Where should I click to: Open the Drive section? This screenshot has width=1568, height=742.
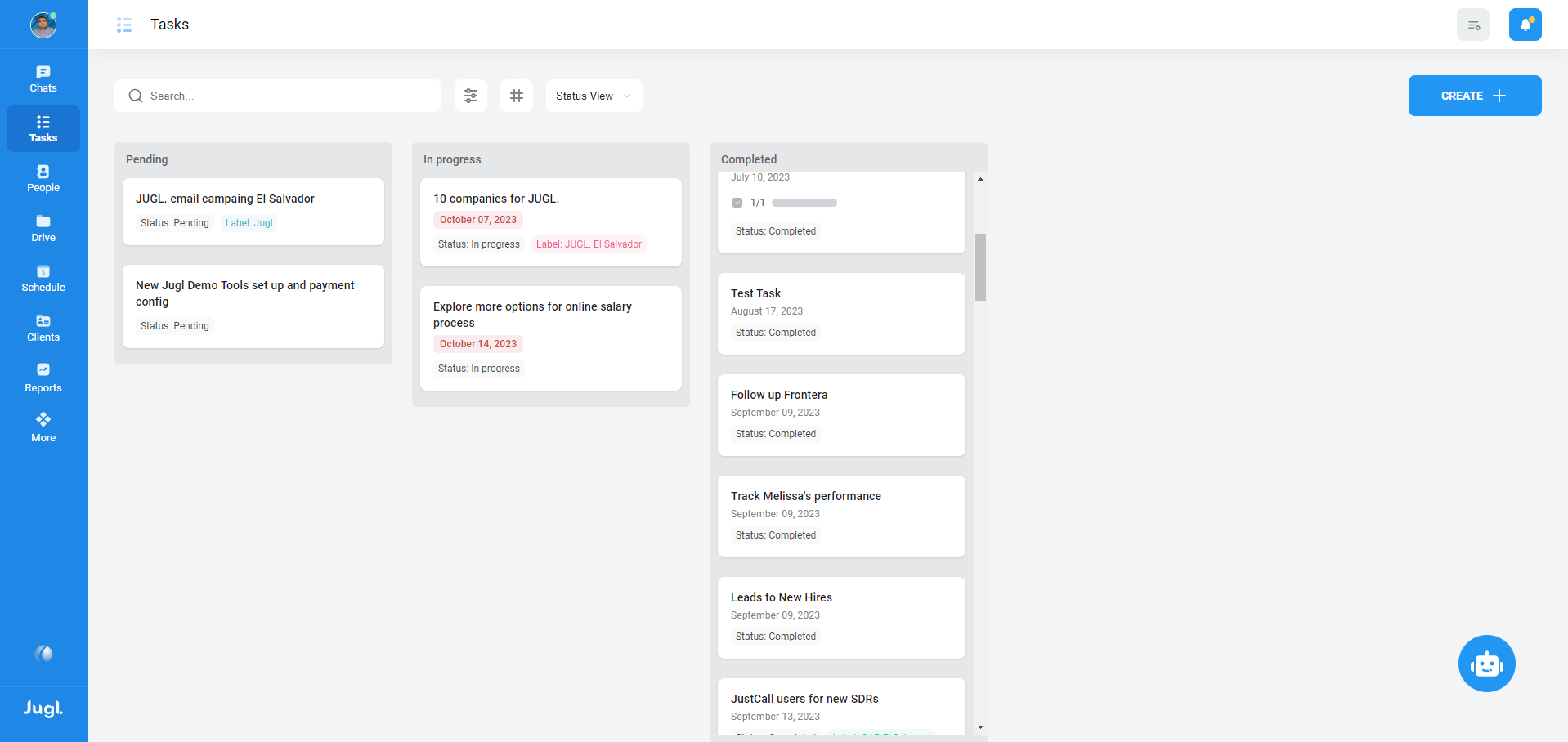click(x=43, y=228)
